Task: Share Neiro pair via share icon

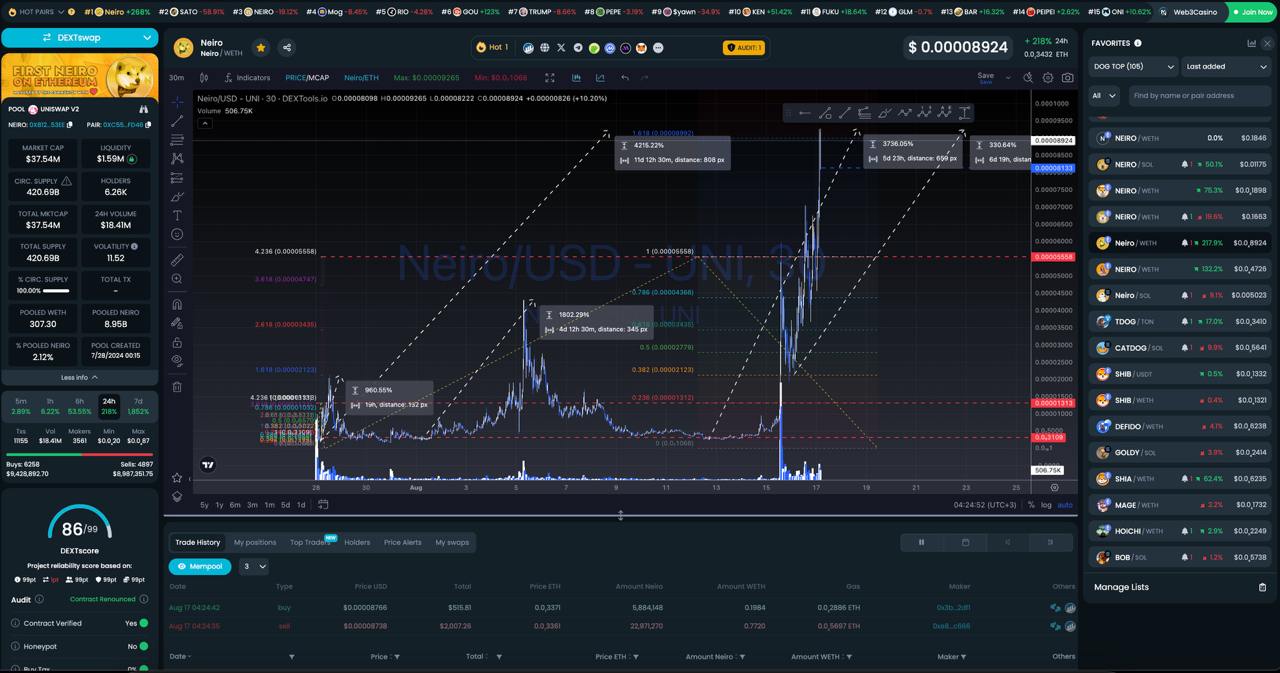Action: click(x=287, y=47)
